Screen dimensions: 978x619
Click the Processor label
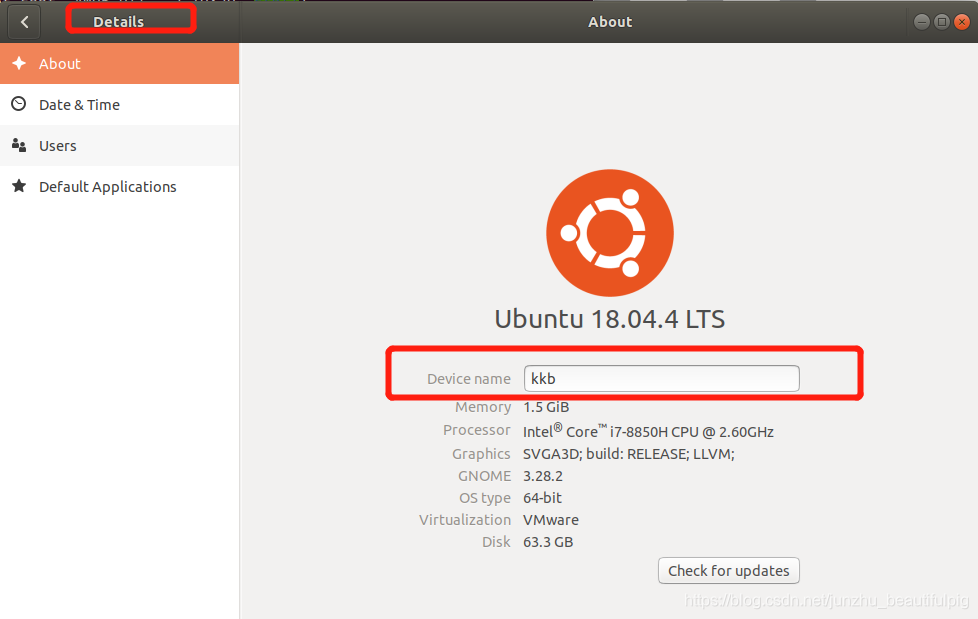[477, 430]
